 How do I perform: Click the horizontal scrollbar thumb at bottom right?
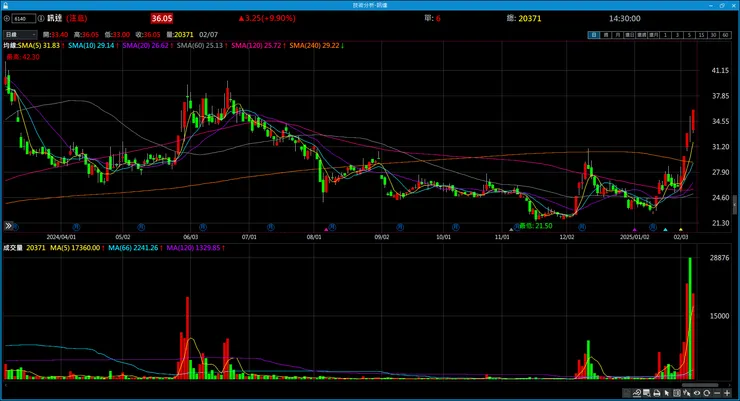click(700, 385)
